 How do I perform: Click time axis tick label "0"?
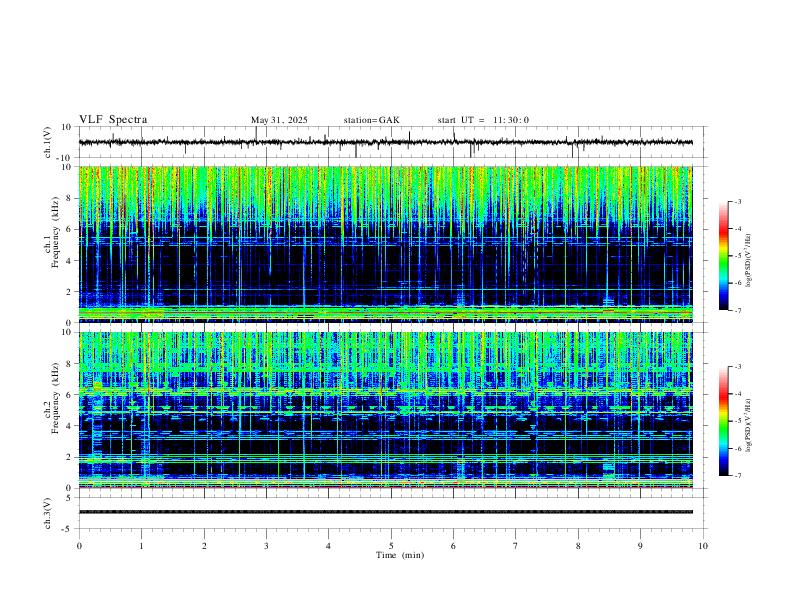(79, 546)
